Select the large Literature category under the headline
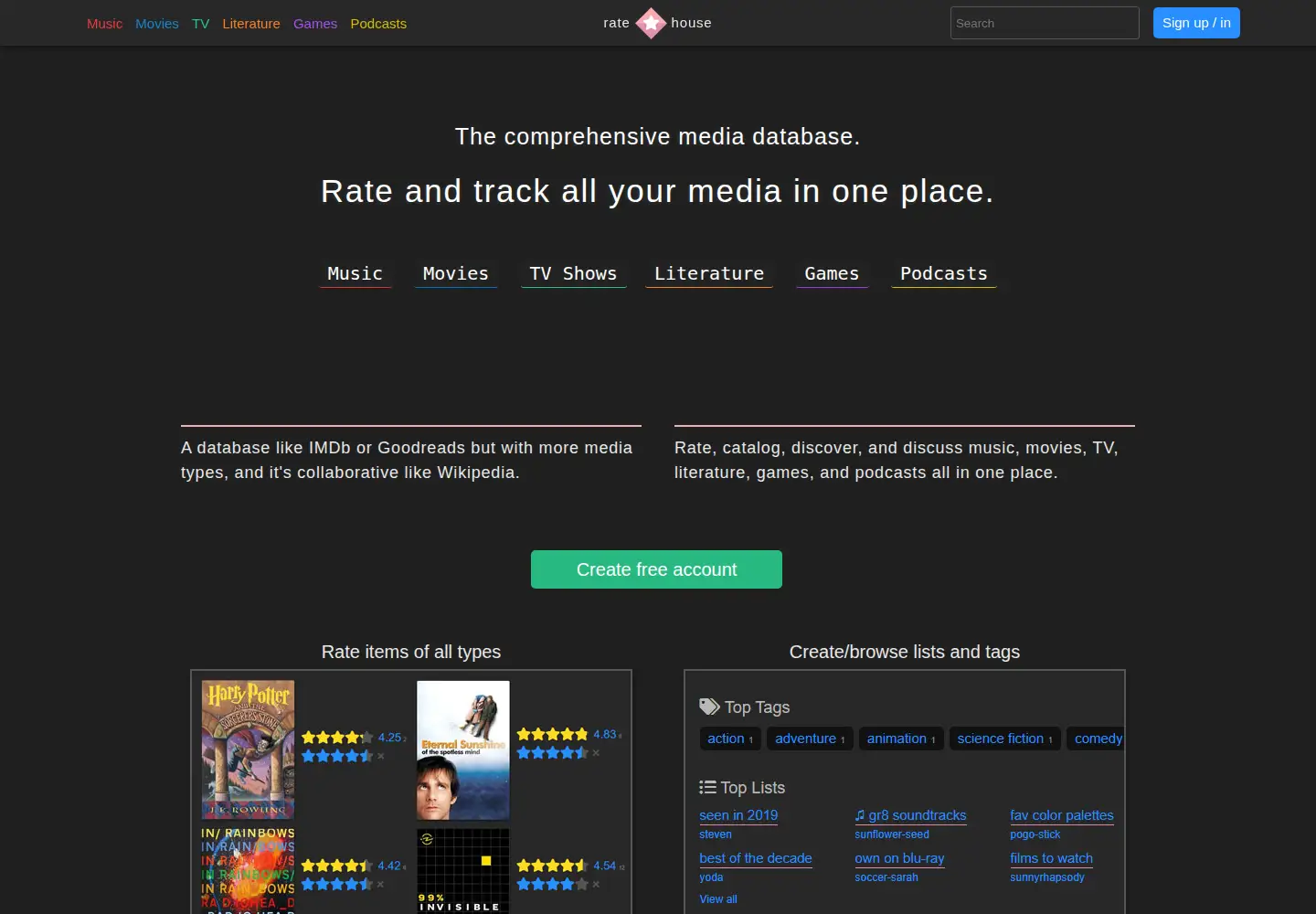Viewport: 1316px width, 914px height. (709, 274)
